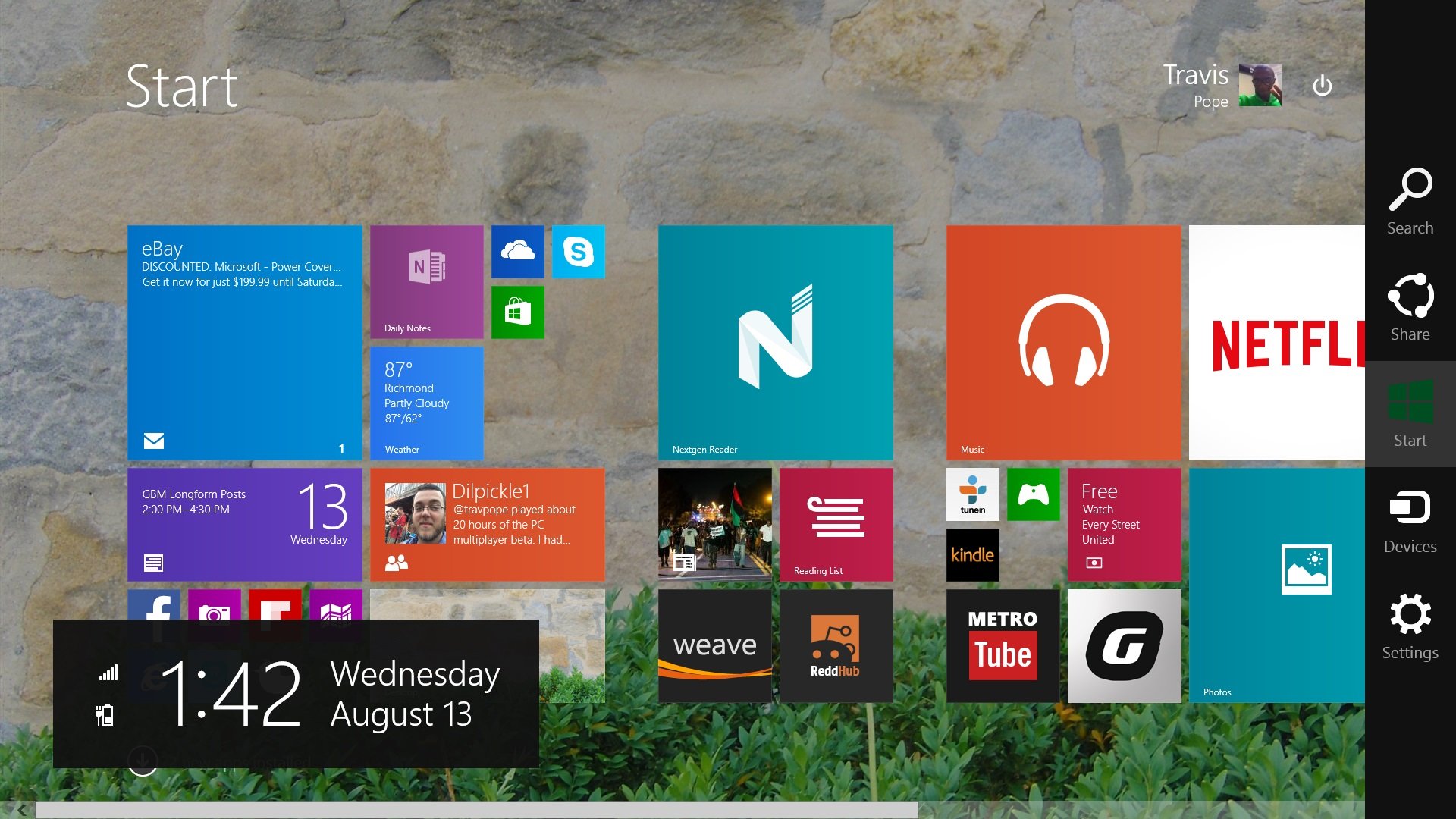
Task: Launch the Metro Tube tile
Action: click(1003, 646)
